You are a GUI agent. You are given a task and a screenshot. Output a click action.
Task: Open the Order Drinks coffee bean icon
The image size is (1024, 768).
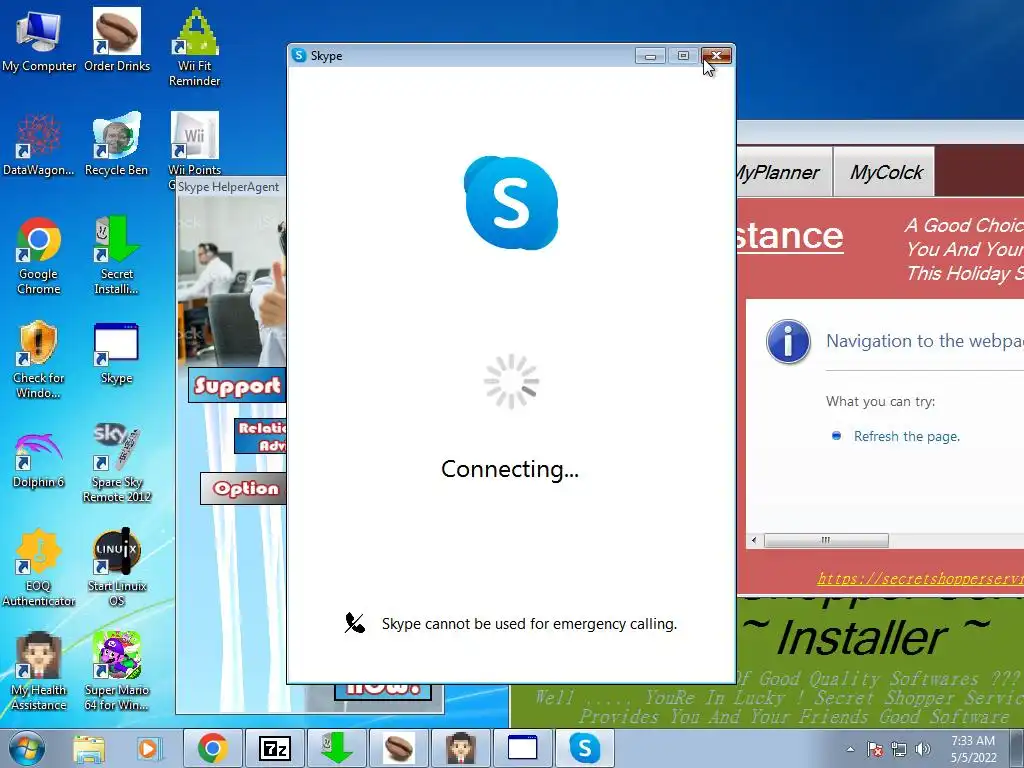pyautogui.click(x=117, y=40)
